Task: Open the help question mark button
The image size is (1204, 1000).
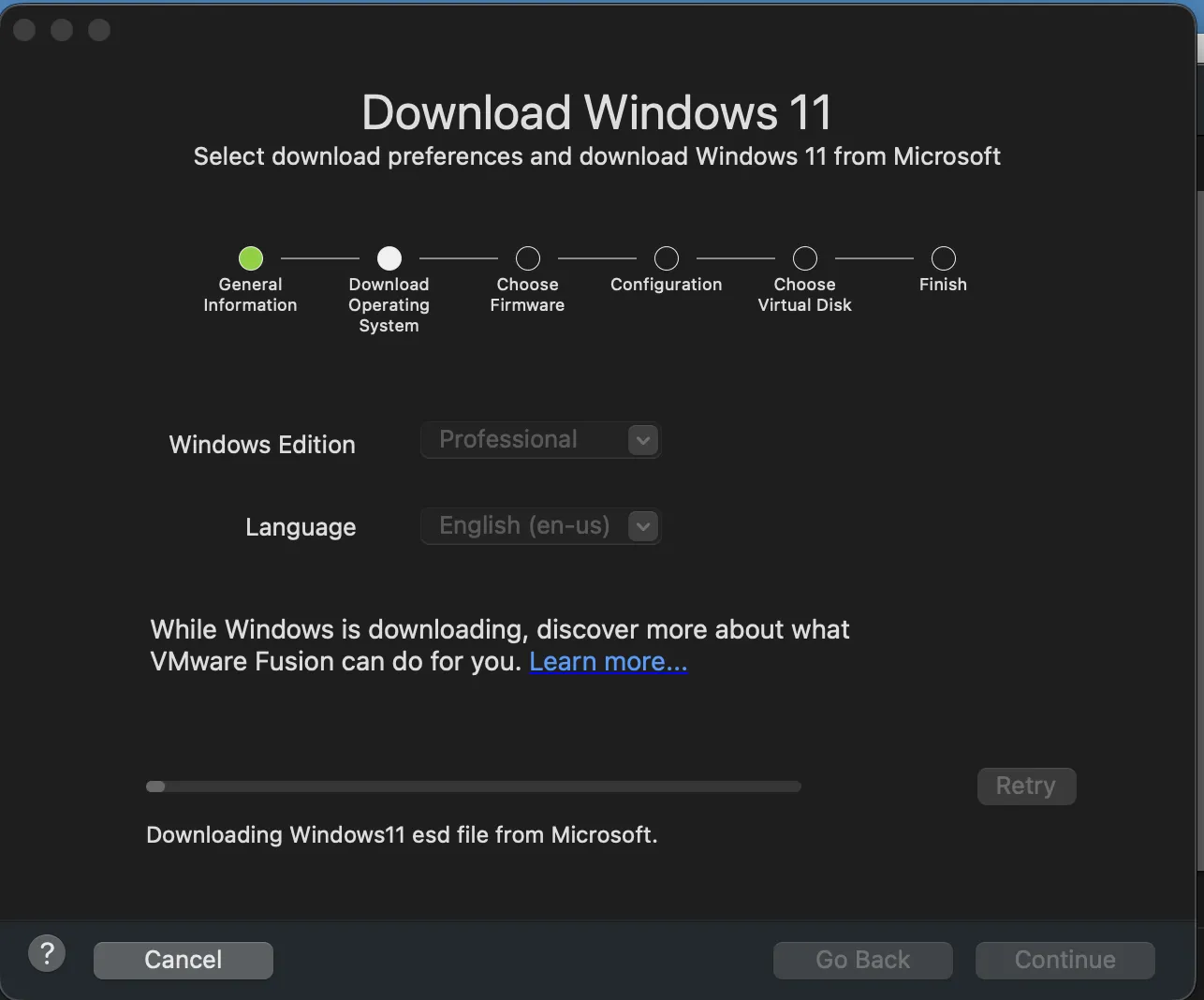Action: click(x=47, y=954)
